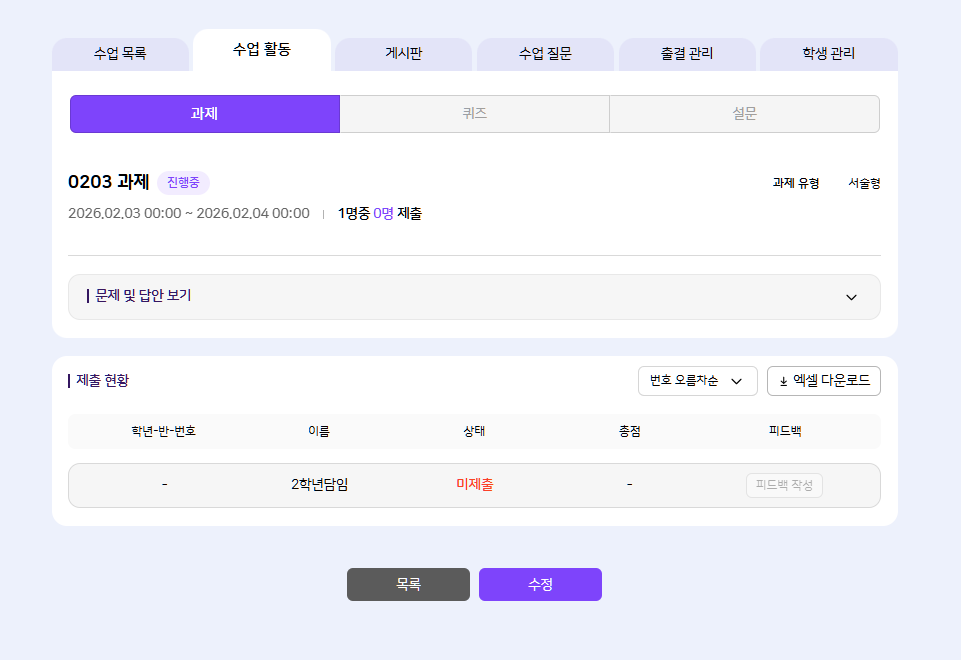Screen dimensions: 961x660
Task: Open the 게시판 tab
Action: point(403,54)
